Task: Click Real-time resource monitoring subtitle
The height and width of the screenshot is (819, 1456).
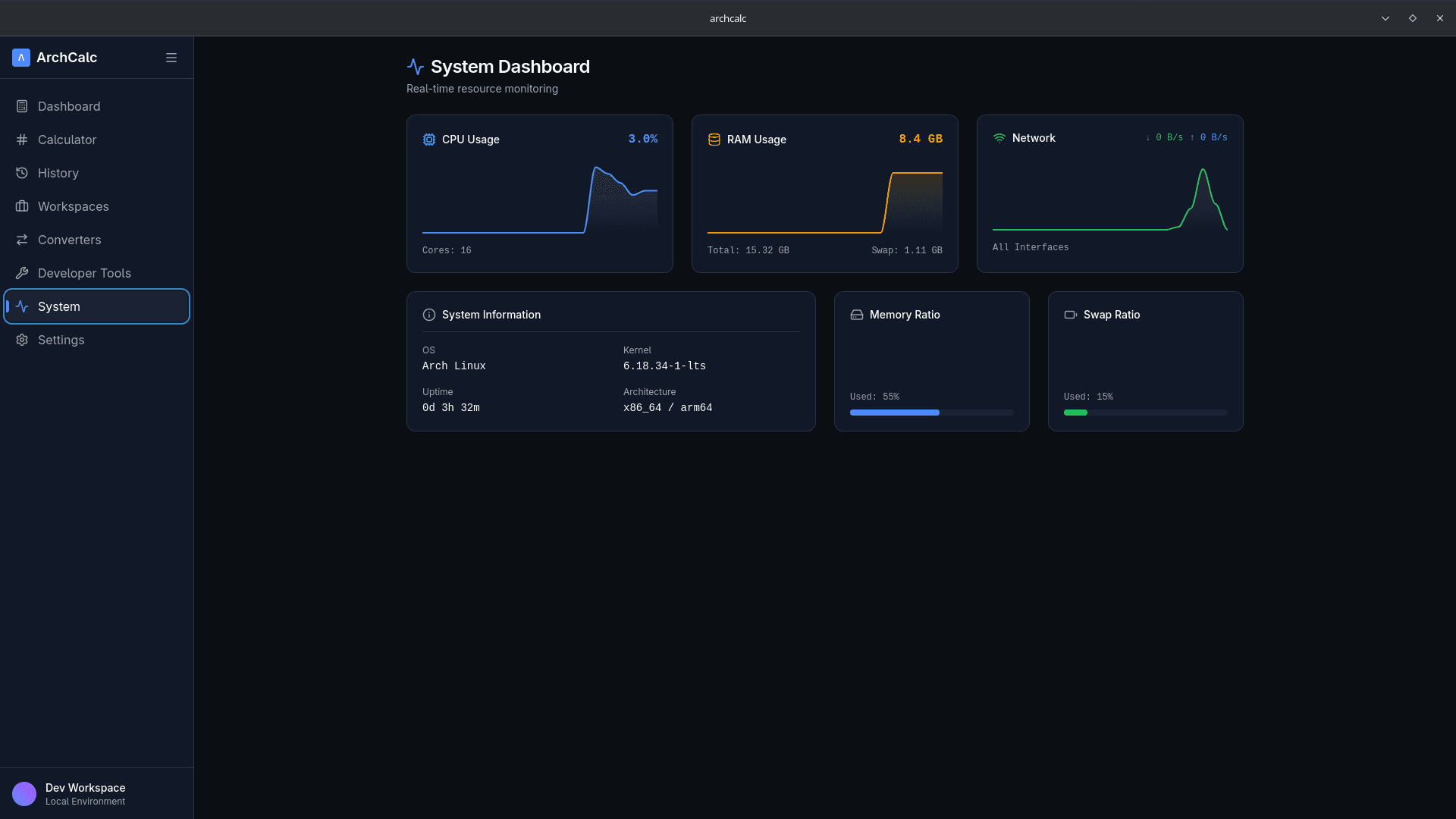Action: [482, 89]
